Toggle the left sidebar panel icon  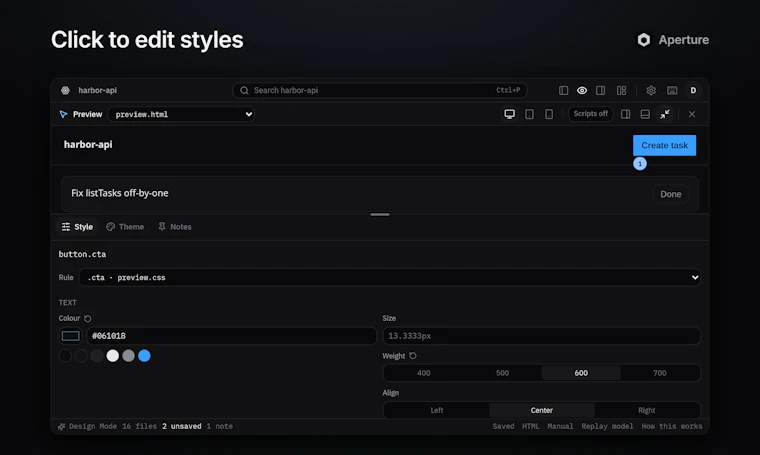pos(563,91)
